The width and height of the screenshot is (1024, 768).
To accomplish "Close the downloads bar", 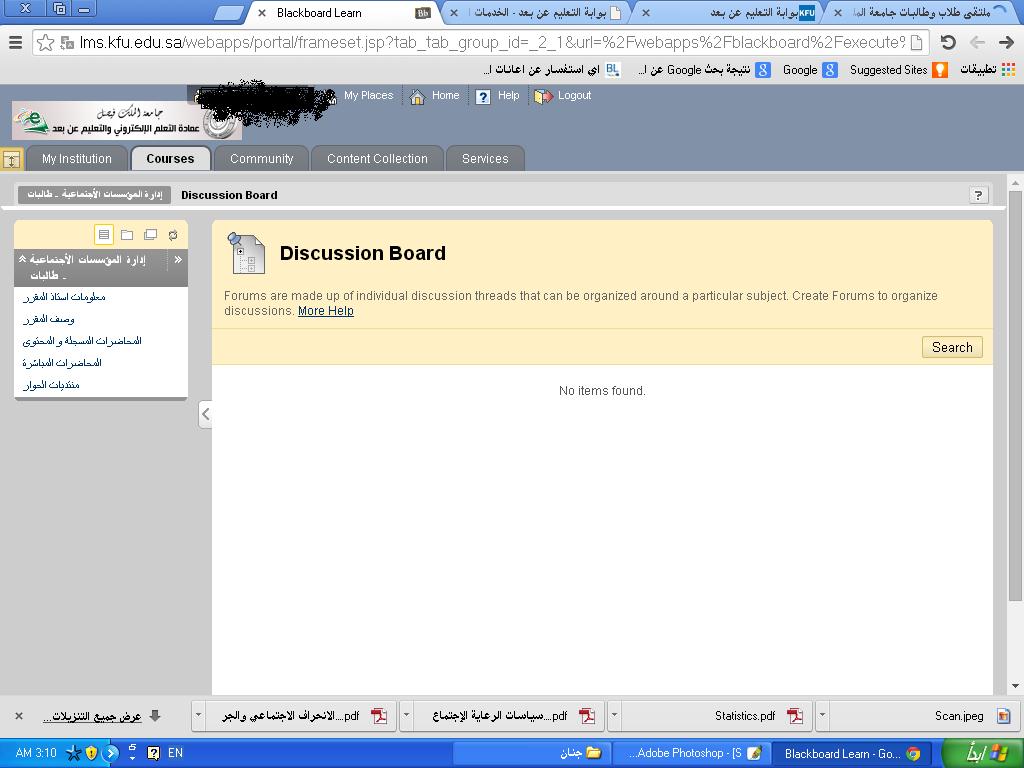I will (19, 716).
